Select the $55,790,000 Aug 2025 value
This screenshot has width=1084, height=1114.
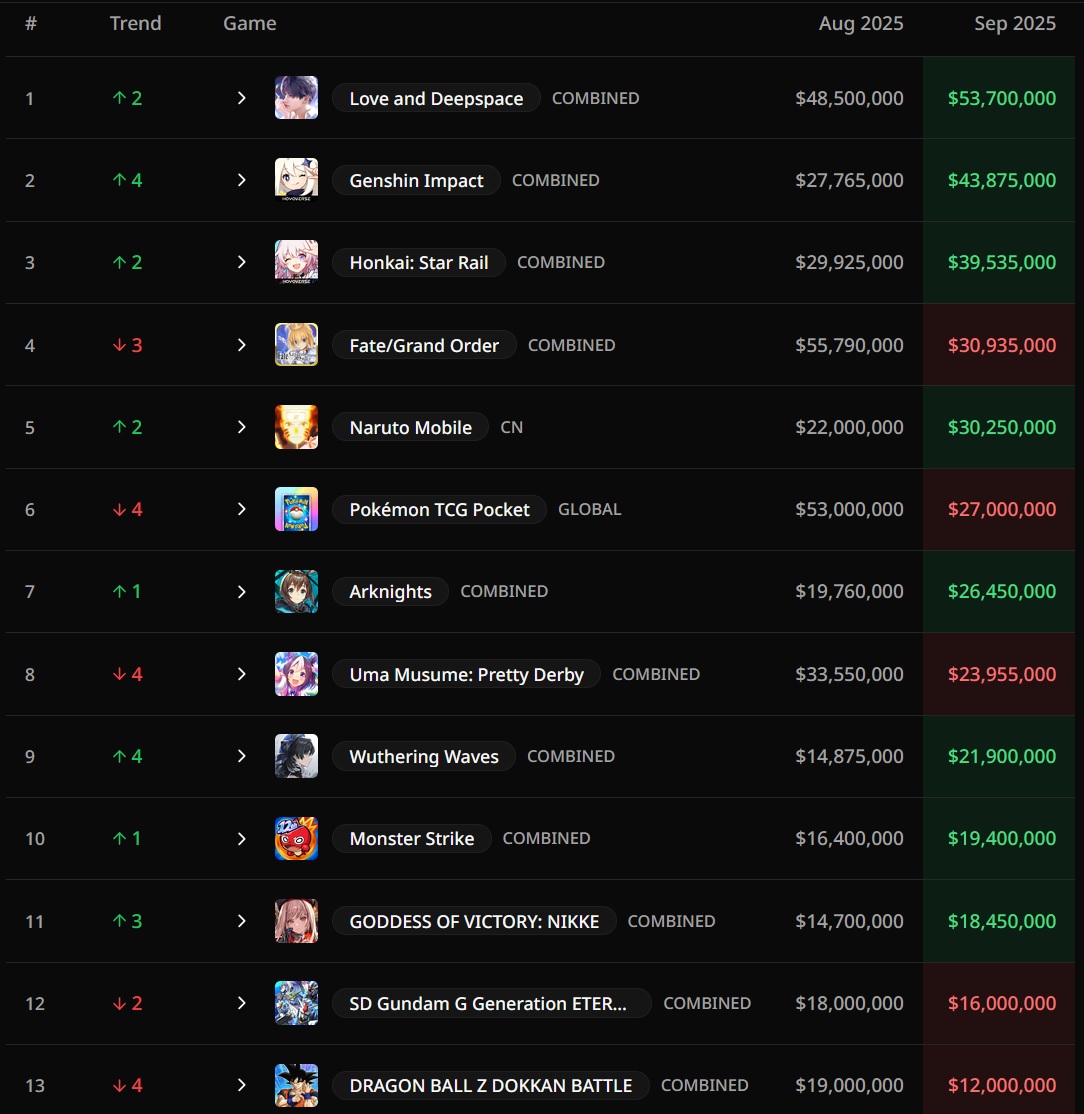[x=850, y=345]
